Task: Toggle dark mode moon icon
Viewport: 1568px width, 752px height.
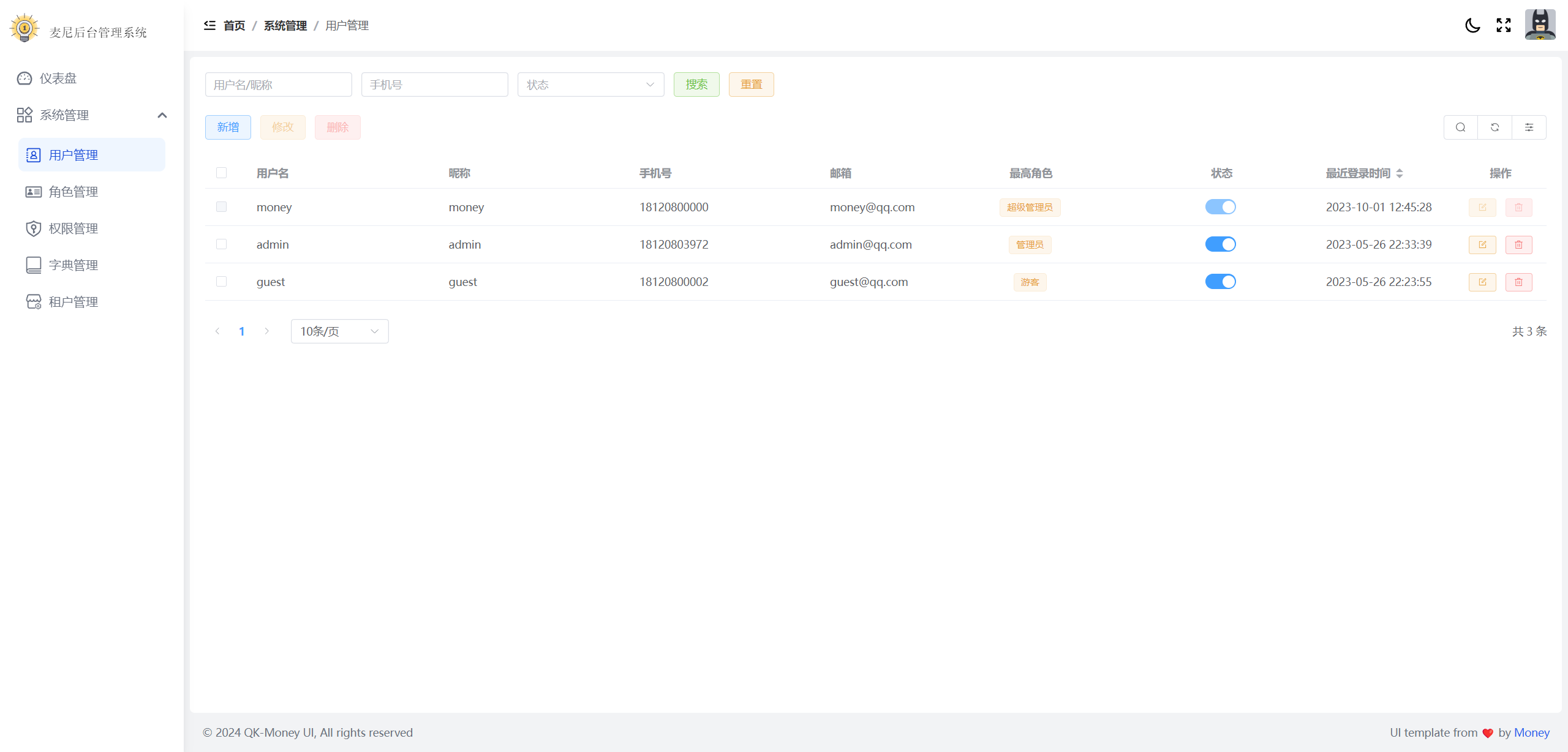Action: click(1472, 25)
